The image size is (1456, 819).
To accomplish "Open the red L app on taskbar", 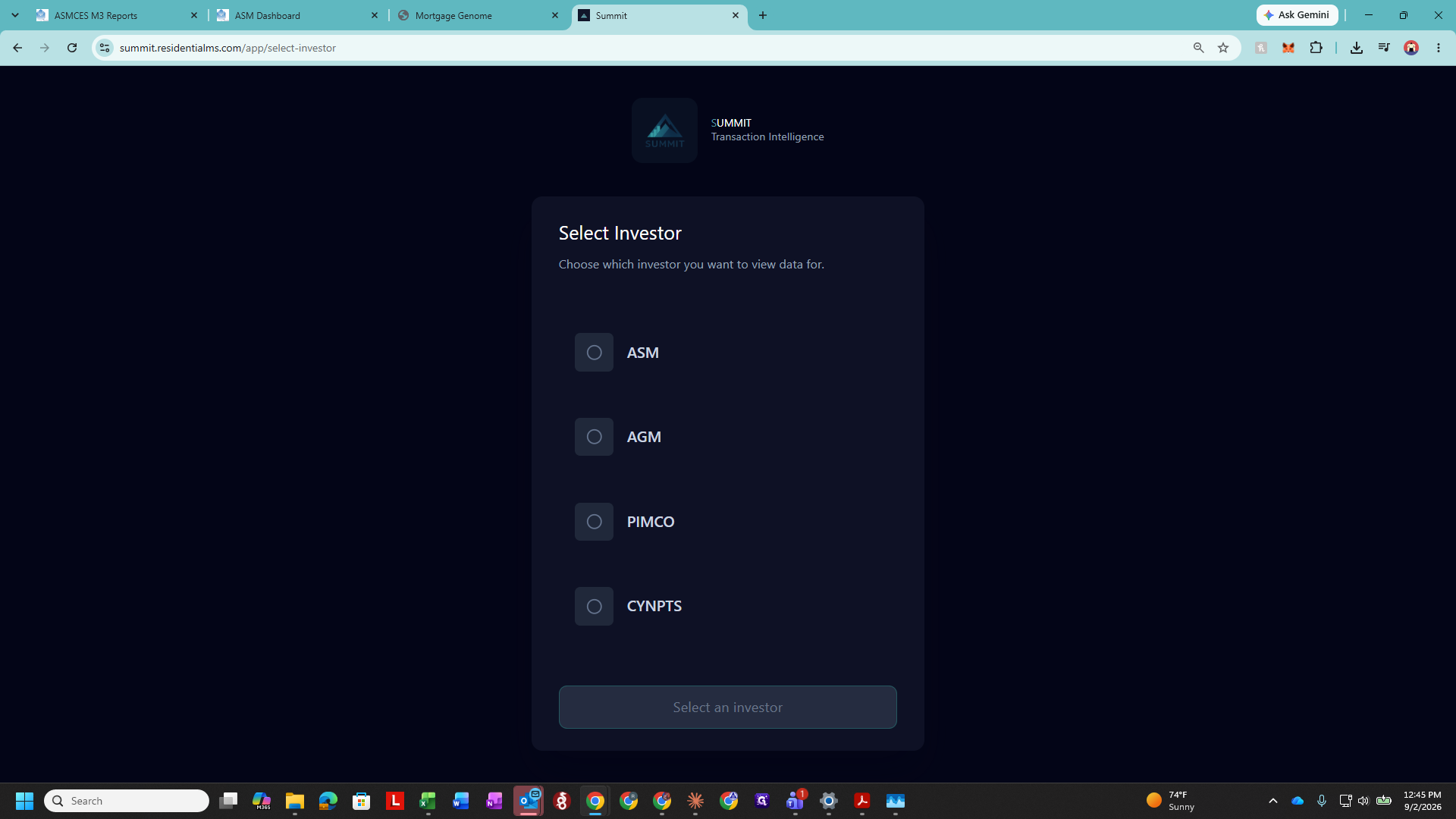I will [395, 801].
